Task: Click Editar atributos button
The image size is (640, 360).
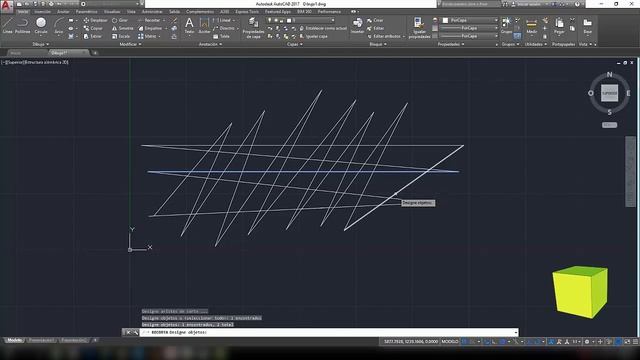Action: click(384, 36)
